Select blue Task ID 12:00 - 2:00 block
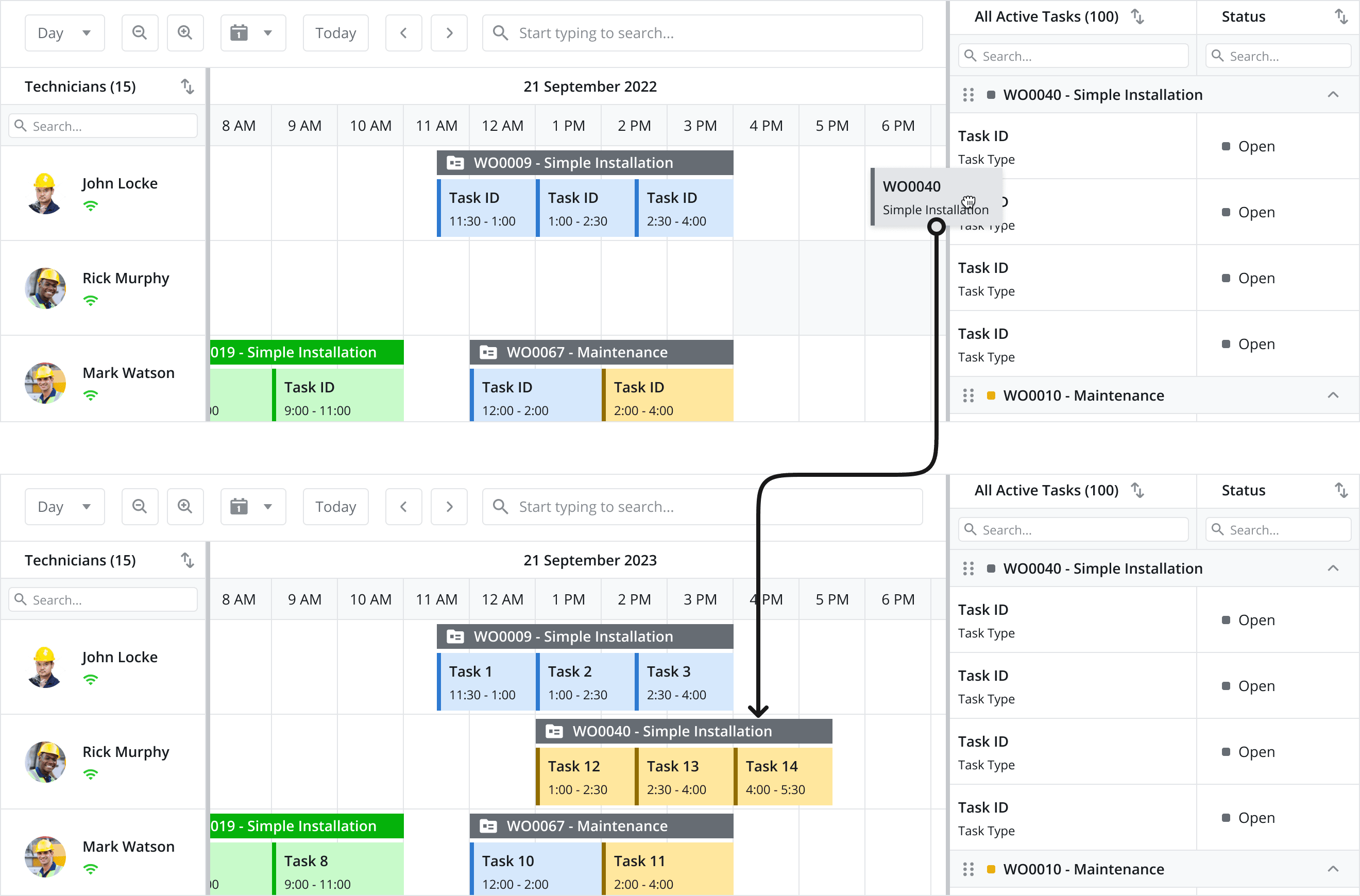The image size is (1360, 896). click(536, 395)
